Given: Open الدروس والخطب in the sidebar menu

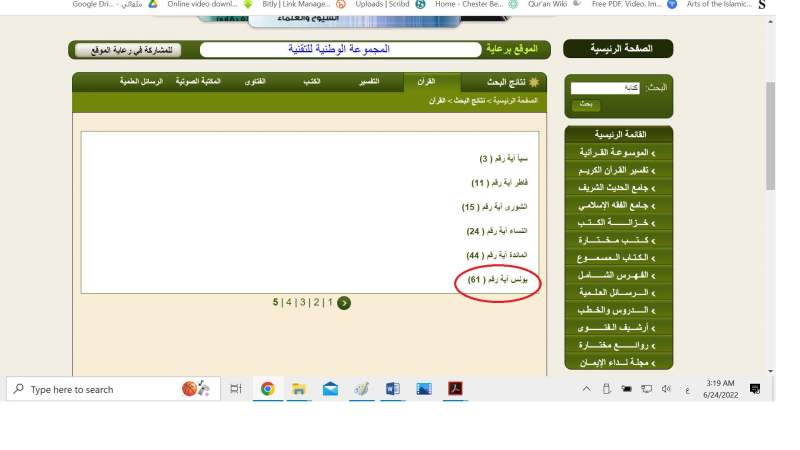Looking at the screenshot, I should (618, 310).
